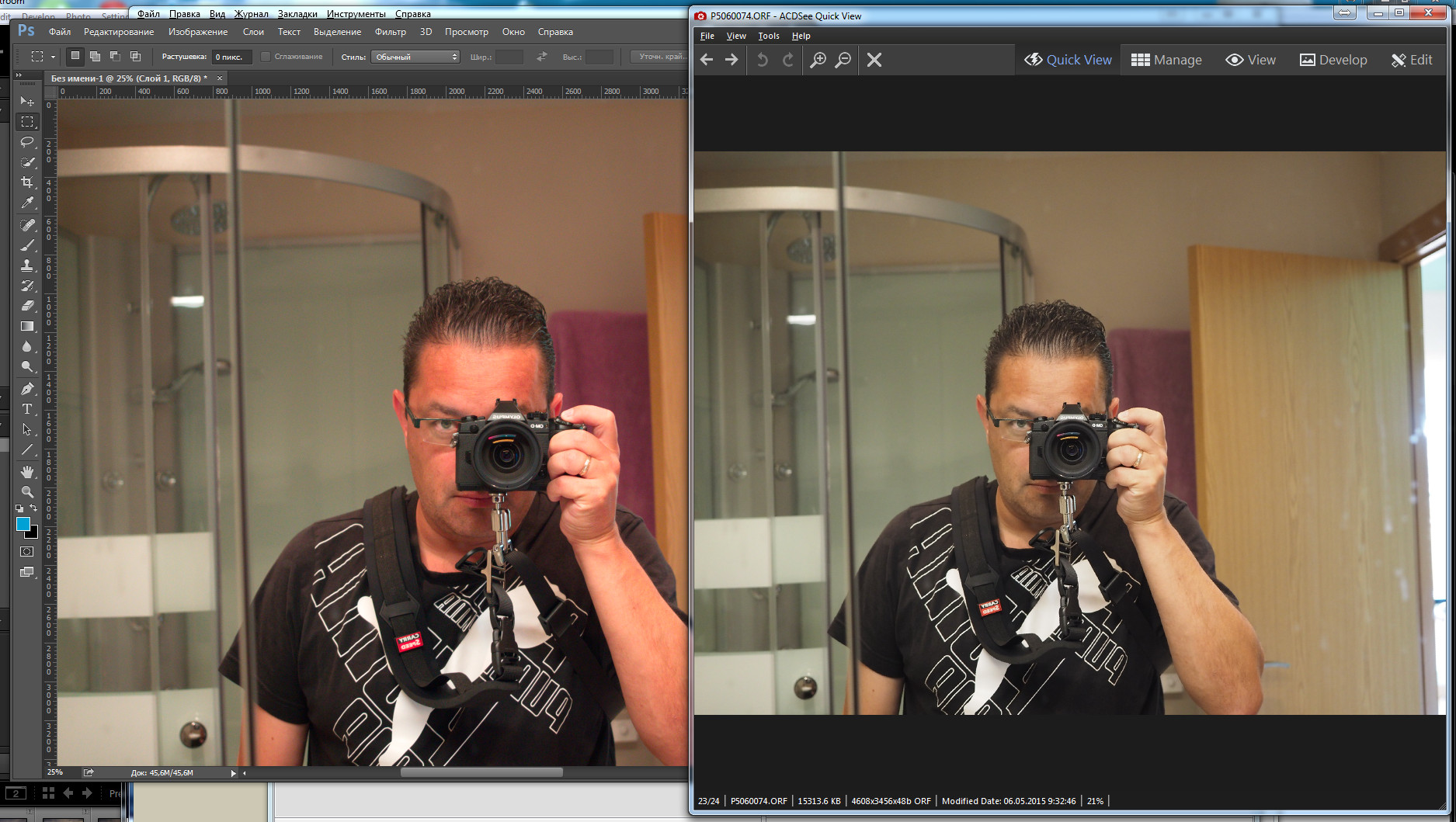Expand the collapsed tools panel arrows
Image resolution: width=1456 pixels, height=822 pixels.
[x=19, y=75]
